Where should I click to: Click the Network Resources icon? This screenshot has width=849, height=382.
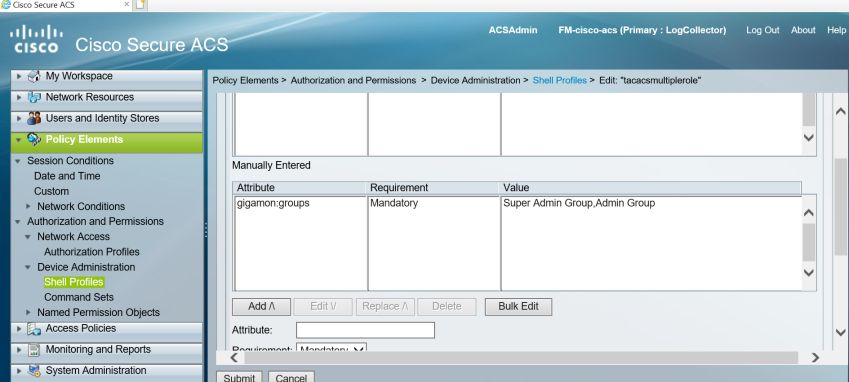(x=34, y=97)
